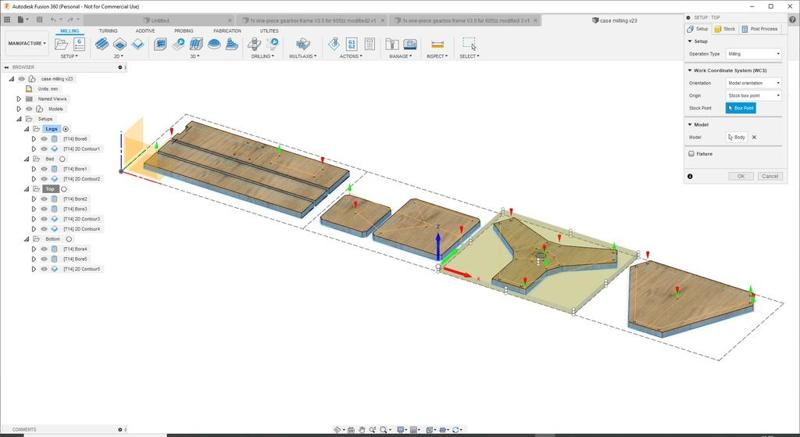The image size is (800, 437).
Task: Click the Save icon in the title toolbar
Action: [37, 19]
